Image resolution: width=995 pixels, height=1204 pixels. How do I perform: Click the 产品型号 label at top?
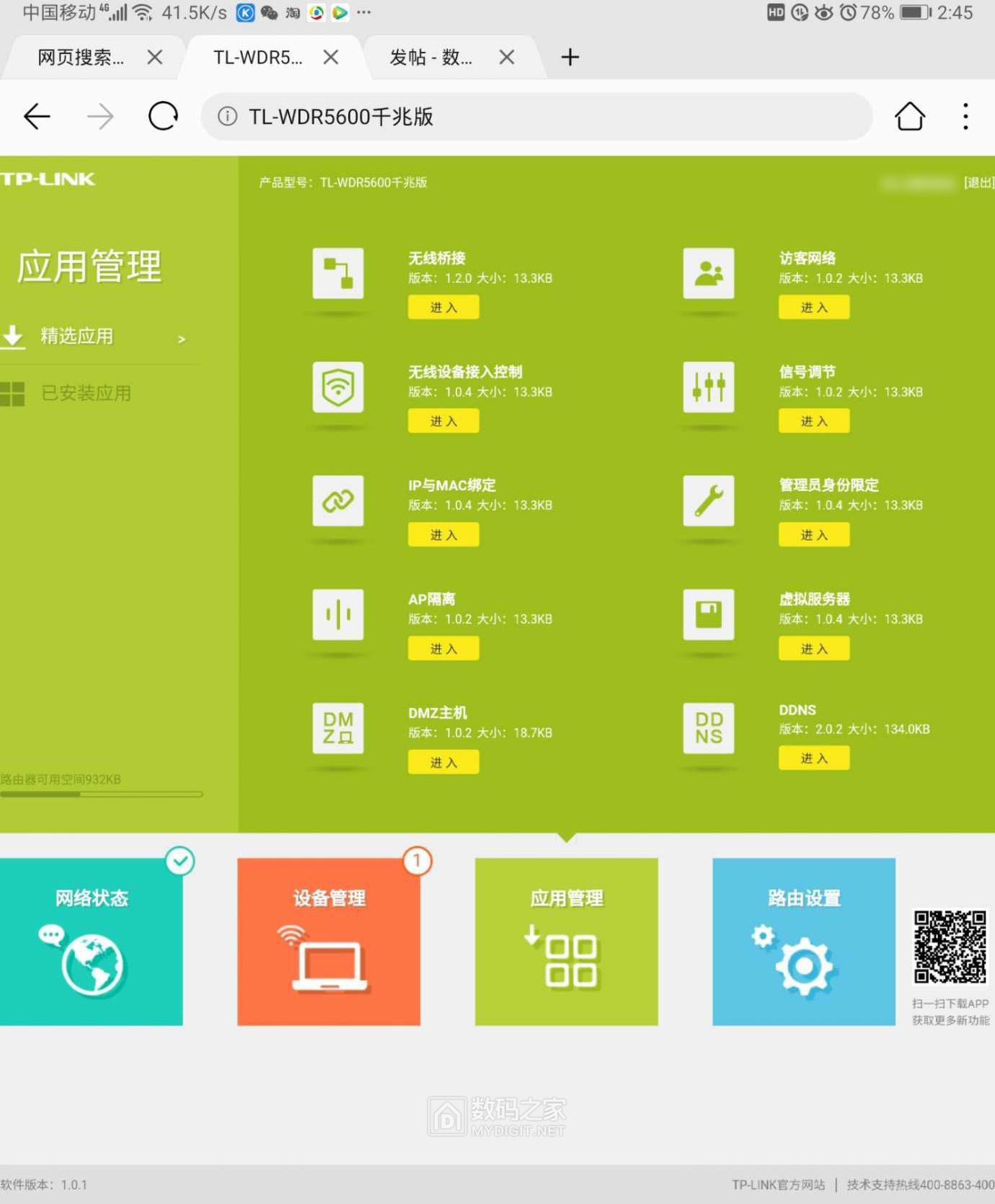[343, 182]
